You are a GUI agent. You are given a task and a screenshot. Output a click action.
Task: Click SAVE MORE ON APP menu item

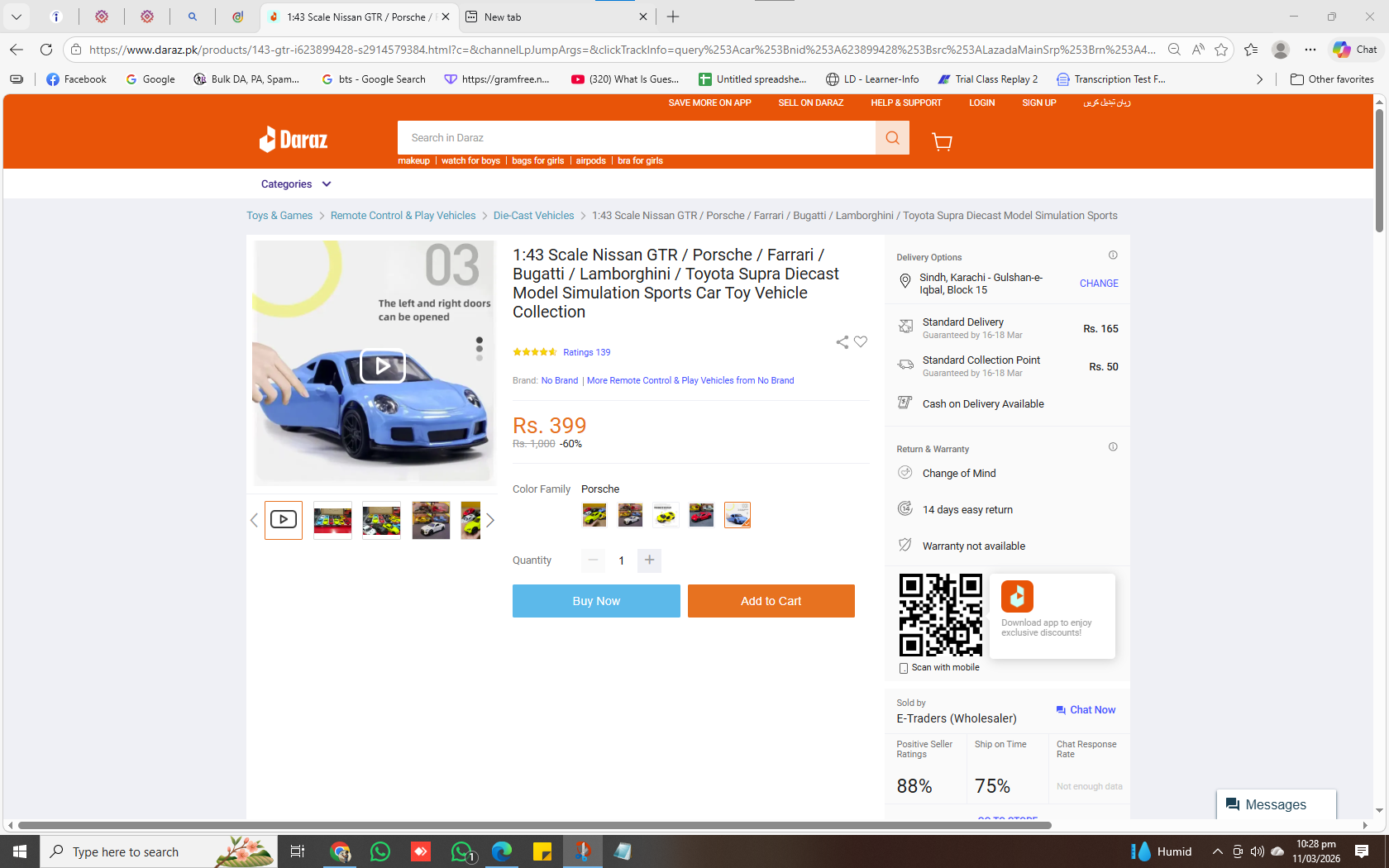(709, 103)
